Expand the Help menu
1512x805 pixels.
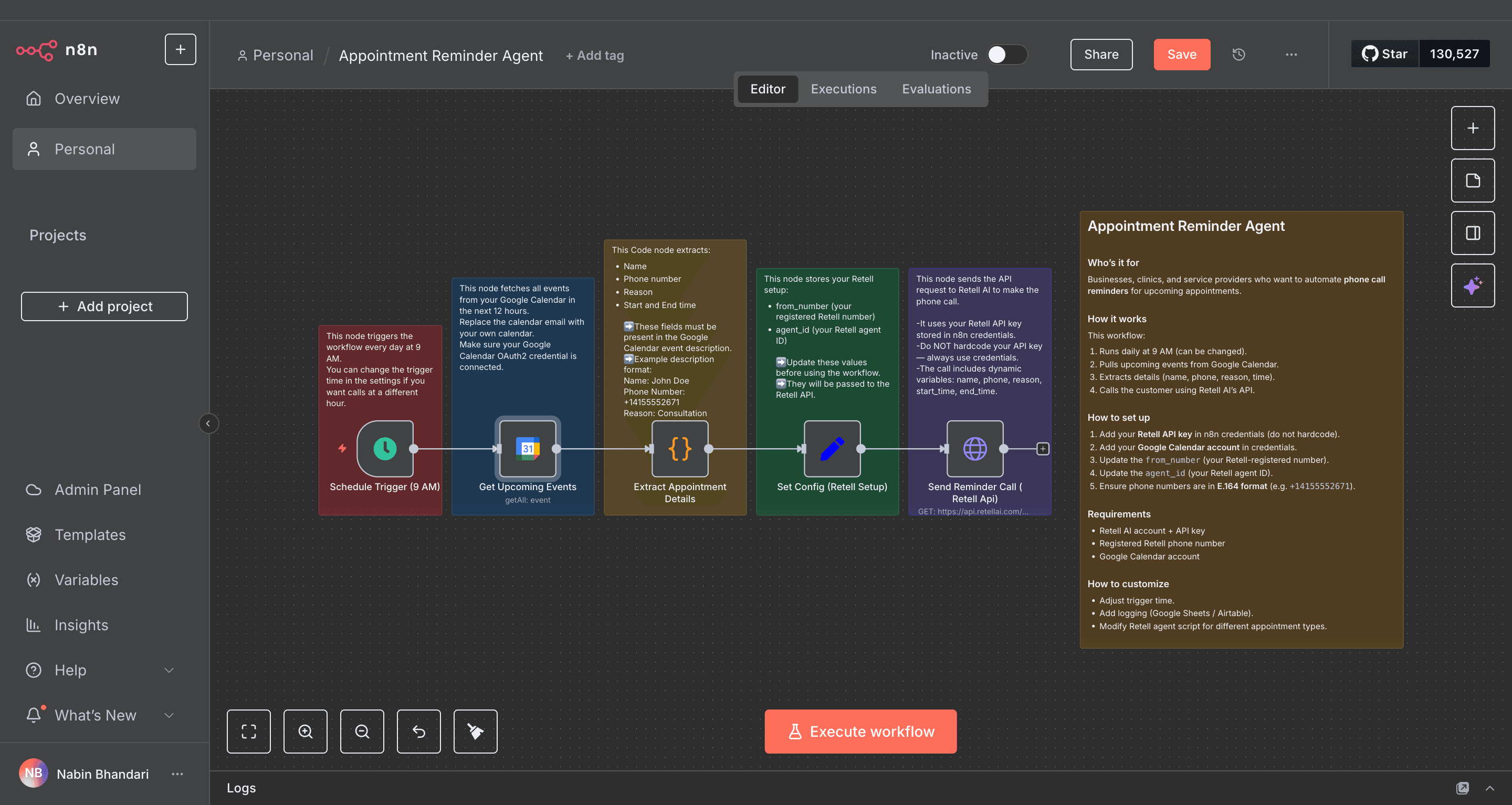[104, 670]
